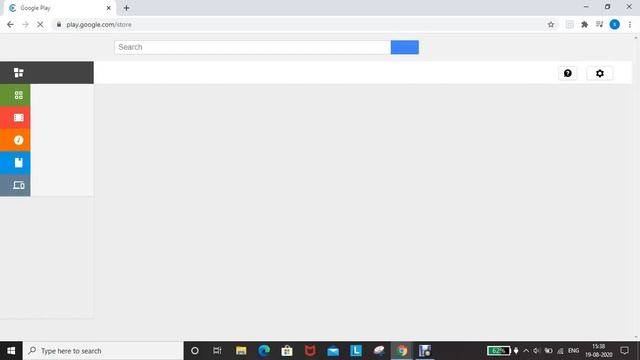Focus the Google Play Search field
This screenshot has height=360, width=640.
pos(252,47)
